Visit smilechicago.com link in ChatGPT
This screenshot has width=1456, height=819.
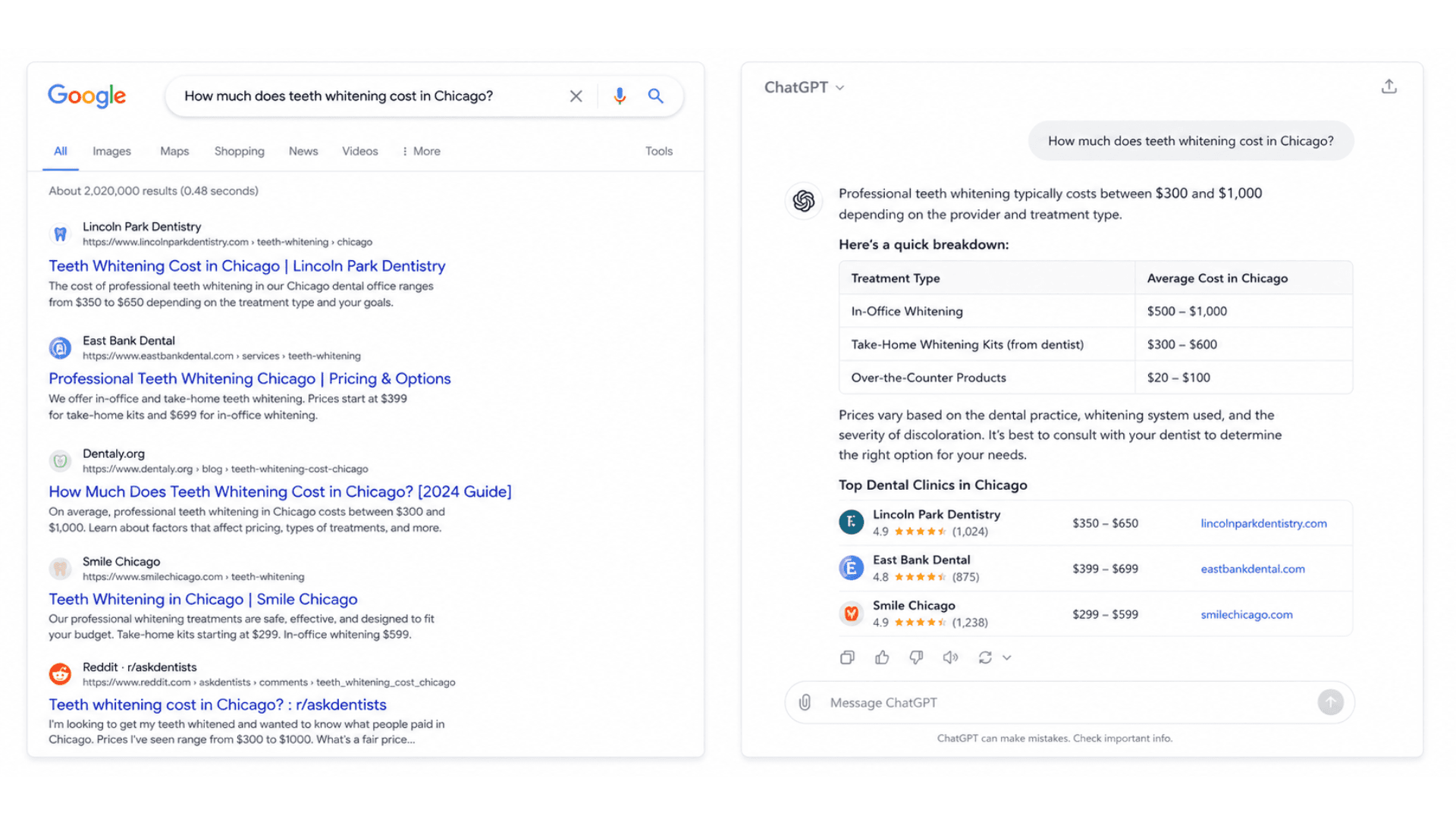pyautogui.click(x=1247, y=614)
